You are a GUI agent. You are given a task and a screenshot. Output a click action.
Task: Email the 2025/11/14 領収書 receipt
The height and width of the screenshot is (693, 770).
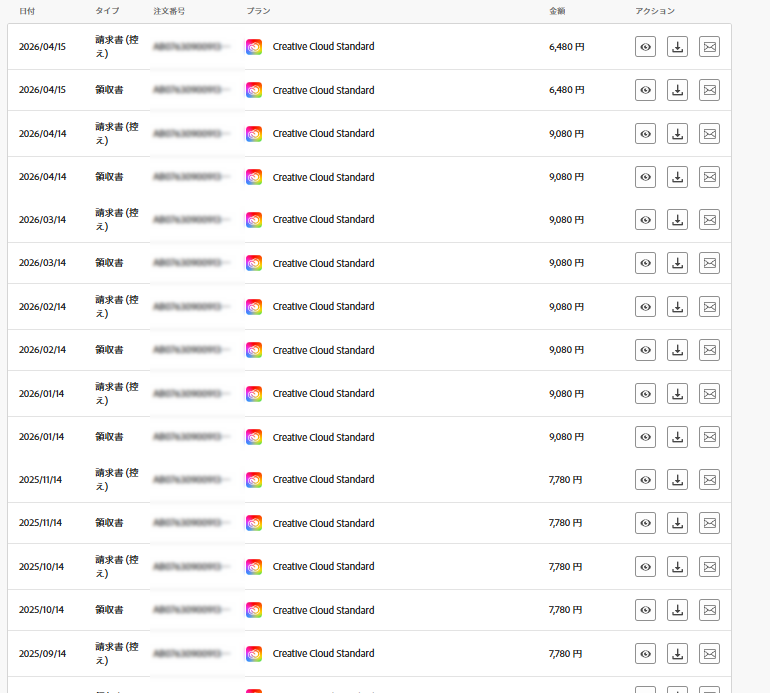pyautogui.click(x=710, y=523)
